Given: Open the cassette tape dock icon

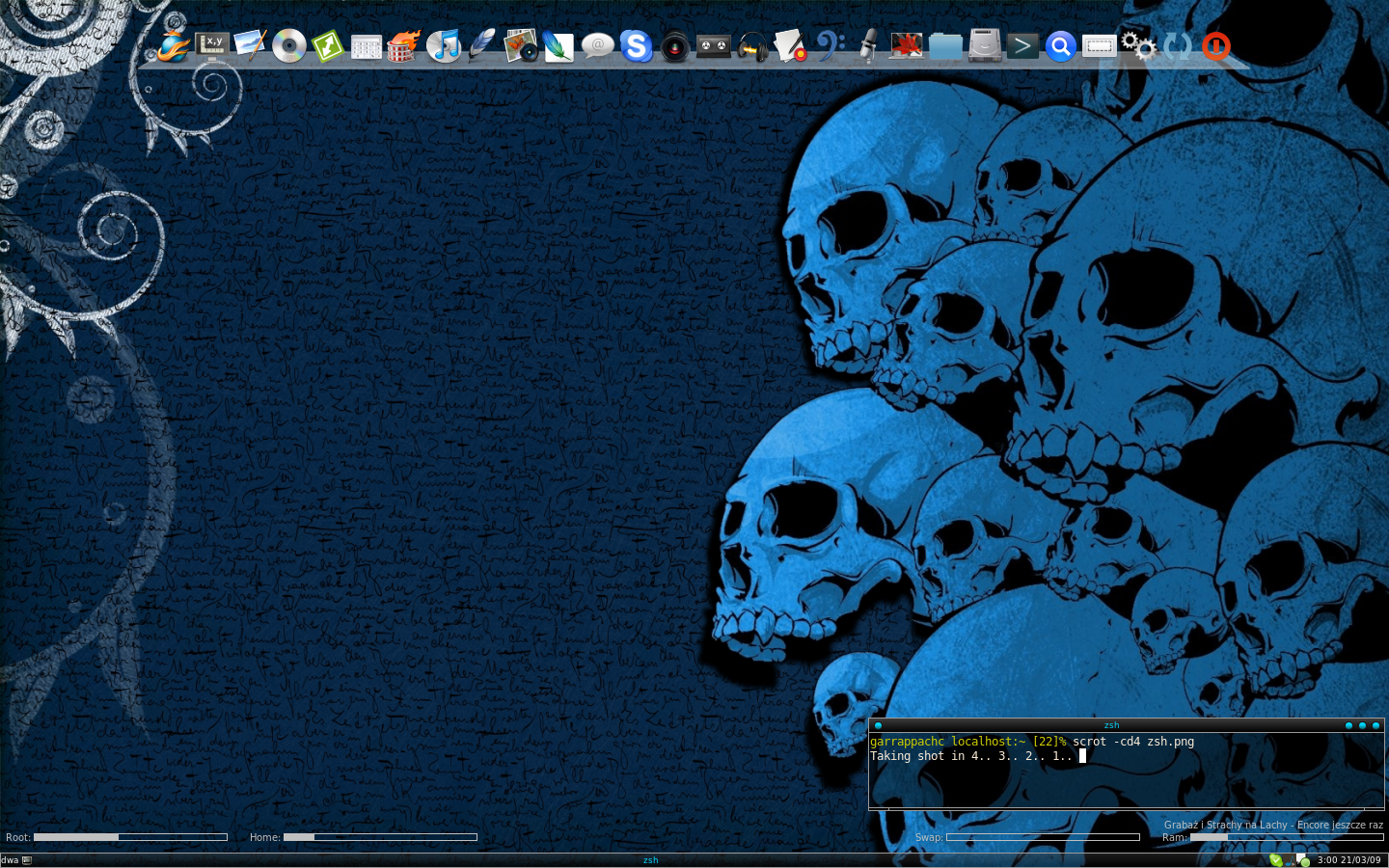Looking at the screenshot, I should [714, 45].
